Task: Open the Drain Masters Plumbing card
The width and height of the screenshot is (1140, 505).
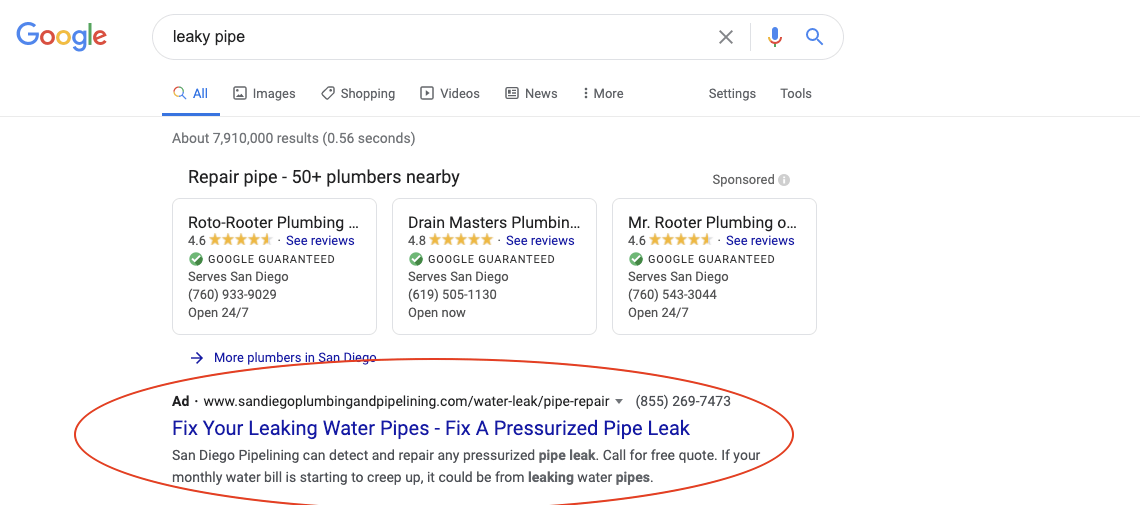Action: 494,267
